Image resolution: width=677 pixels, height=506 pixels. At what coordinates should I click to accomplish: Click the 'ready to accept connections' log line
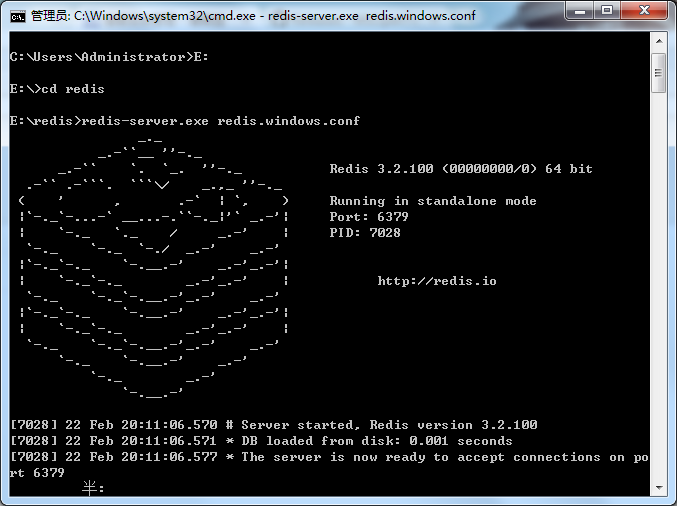(329, 465)
